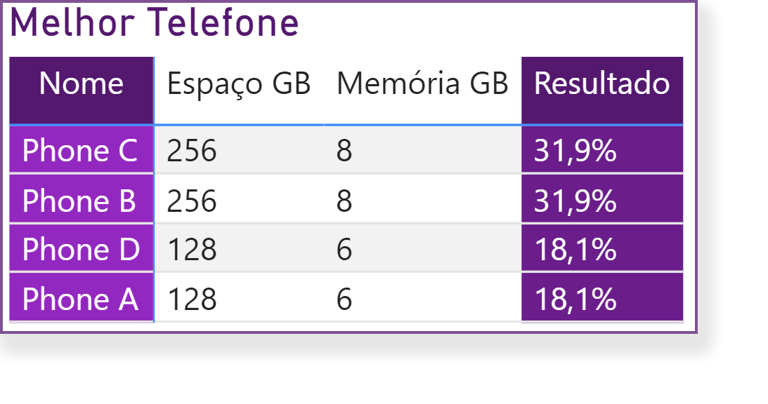Select Phone B's Memória GB value 8

[344, 200]
